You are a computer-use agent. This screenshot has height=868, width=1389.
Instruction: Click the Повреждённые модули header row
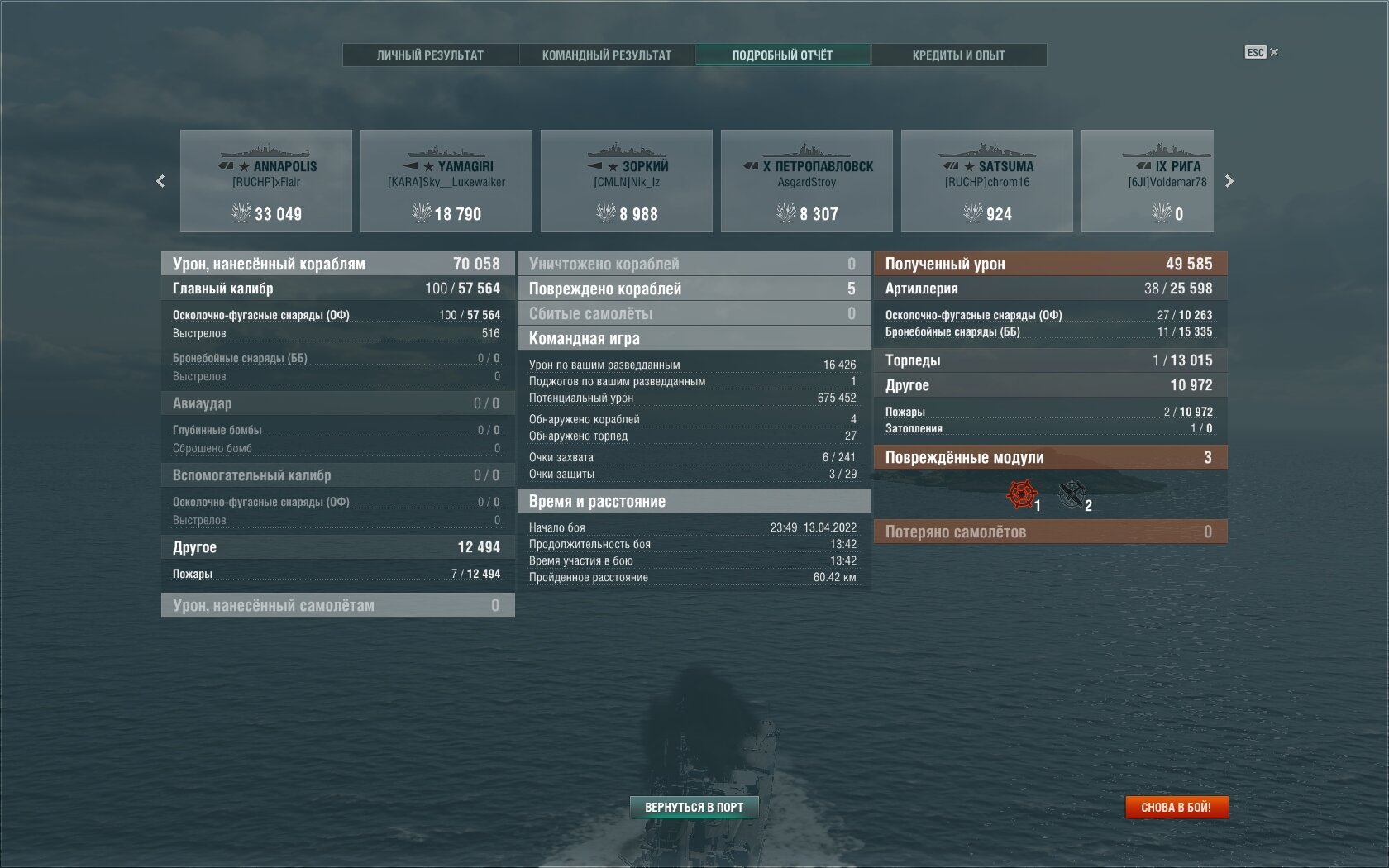point(1050,457)
